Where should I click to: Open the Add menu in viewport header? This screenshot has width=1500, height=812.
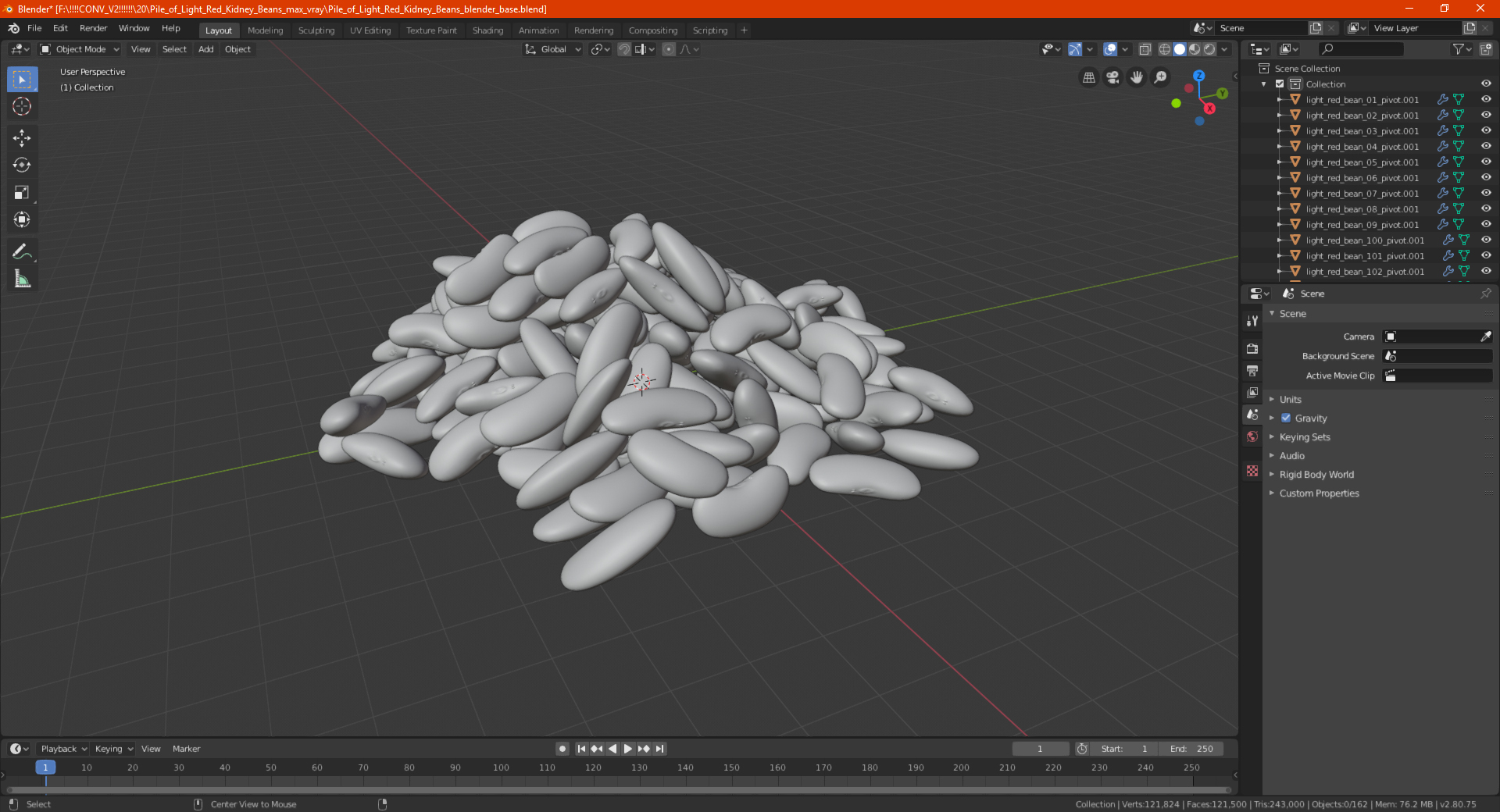click(205, 49)
